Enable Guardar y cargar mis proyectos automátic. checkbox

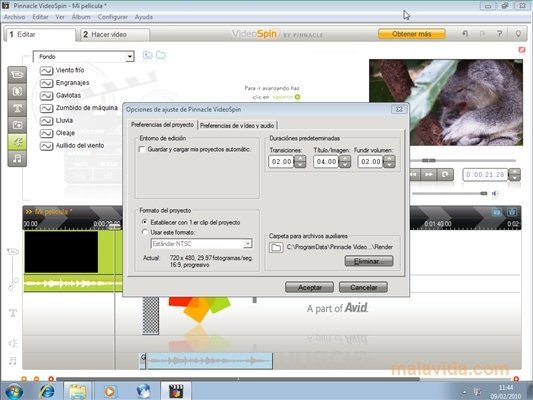142,150
